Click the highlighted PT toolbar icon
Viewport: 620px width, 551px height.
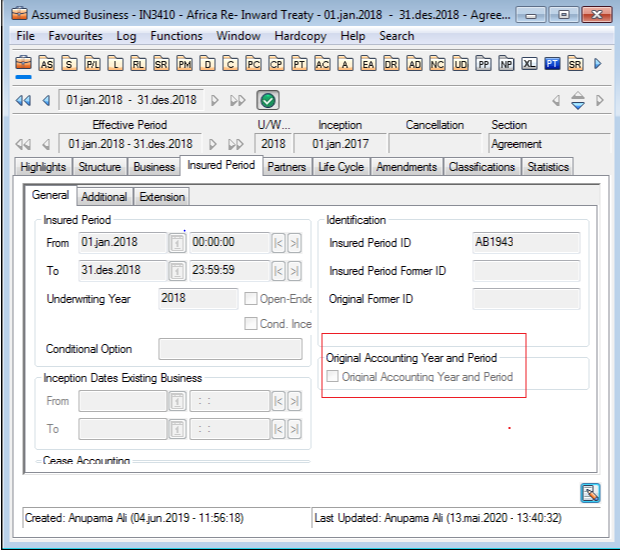coord(552,64)
